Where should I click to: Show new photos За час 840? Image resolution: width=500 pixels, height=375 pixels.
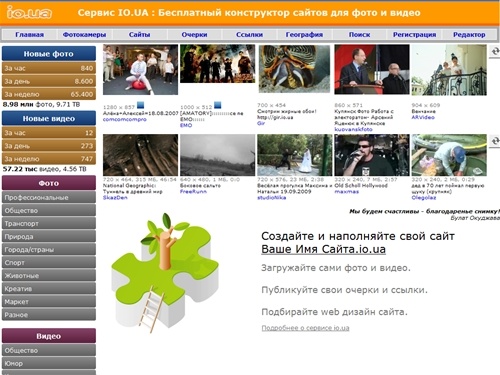[x=49, y=68]
